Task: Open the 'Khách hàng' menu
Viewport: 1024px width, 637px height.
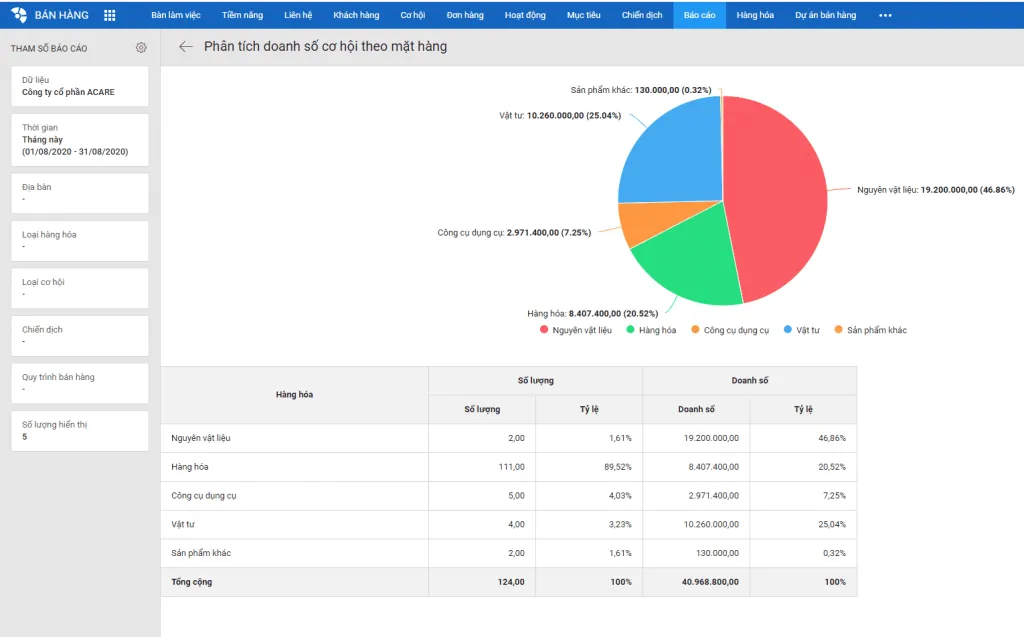Action: [355, 14]
